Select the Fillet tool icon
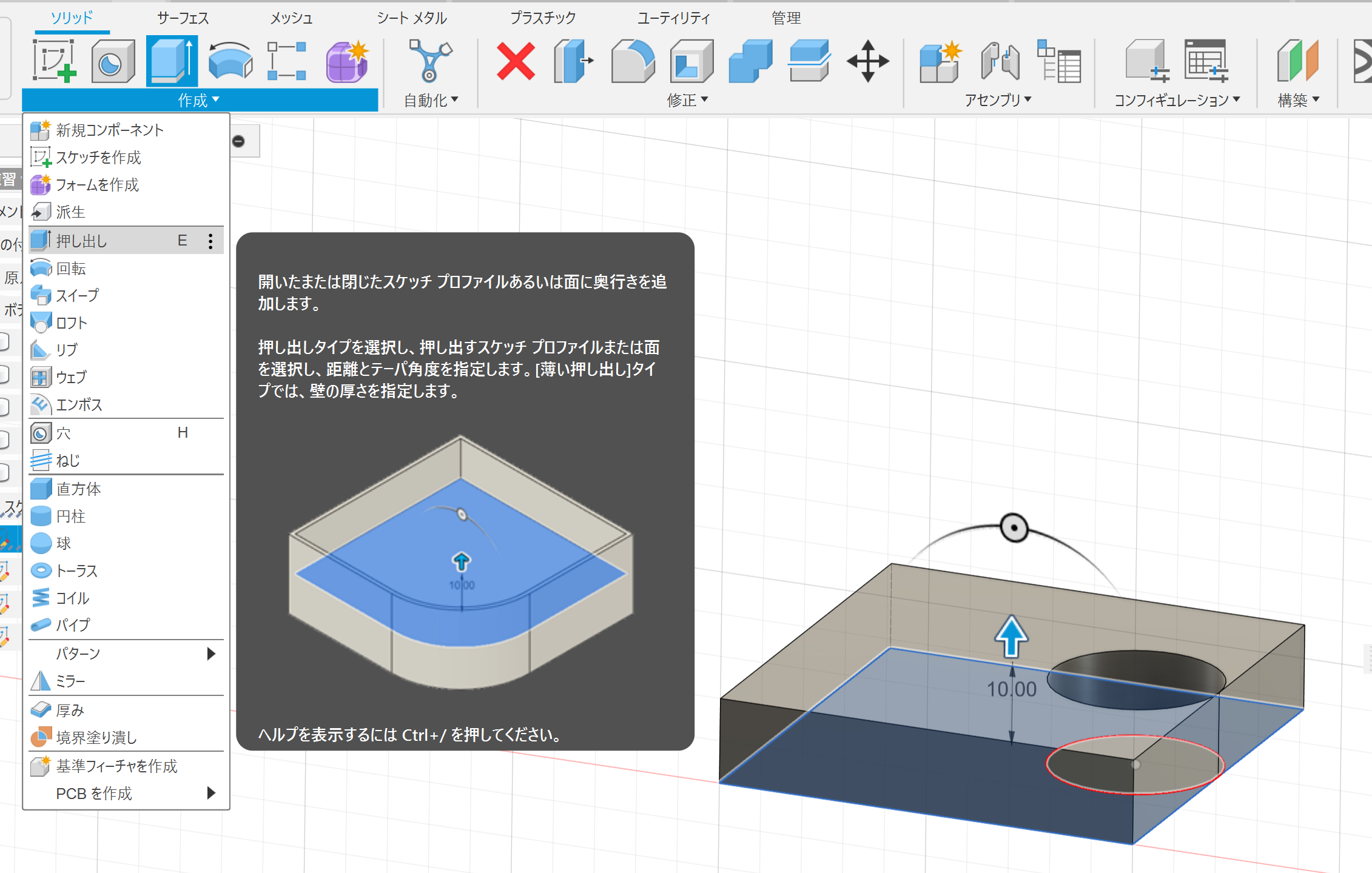 [633, 61]
